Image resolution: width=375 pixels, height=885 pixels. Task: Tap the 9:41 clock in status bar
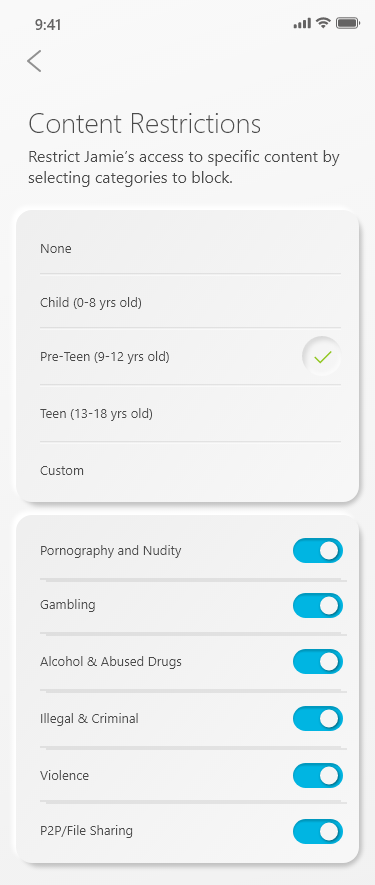[48, 24]
